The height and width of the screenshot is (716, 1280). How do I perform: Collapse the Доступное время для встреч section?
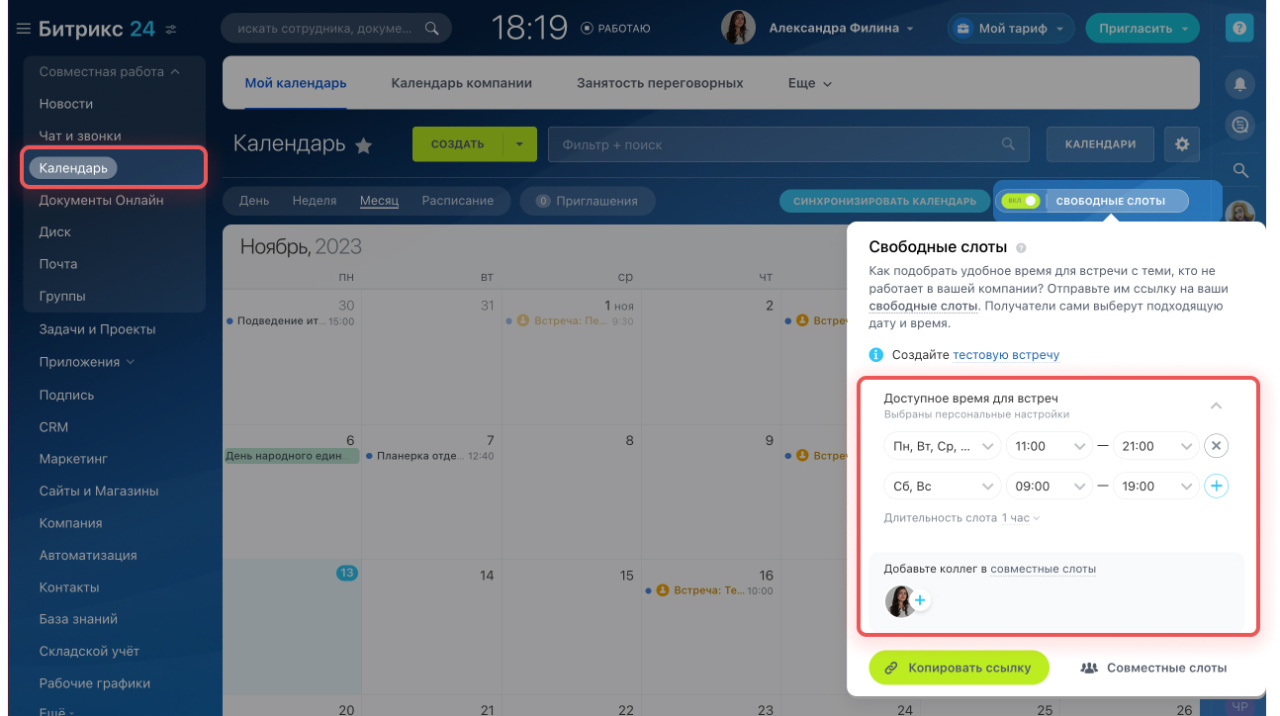tap(1216, 405)
